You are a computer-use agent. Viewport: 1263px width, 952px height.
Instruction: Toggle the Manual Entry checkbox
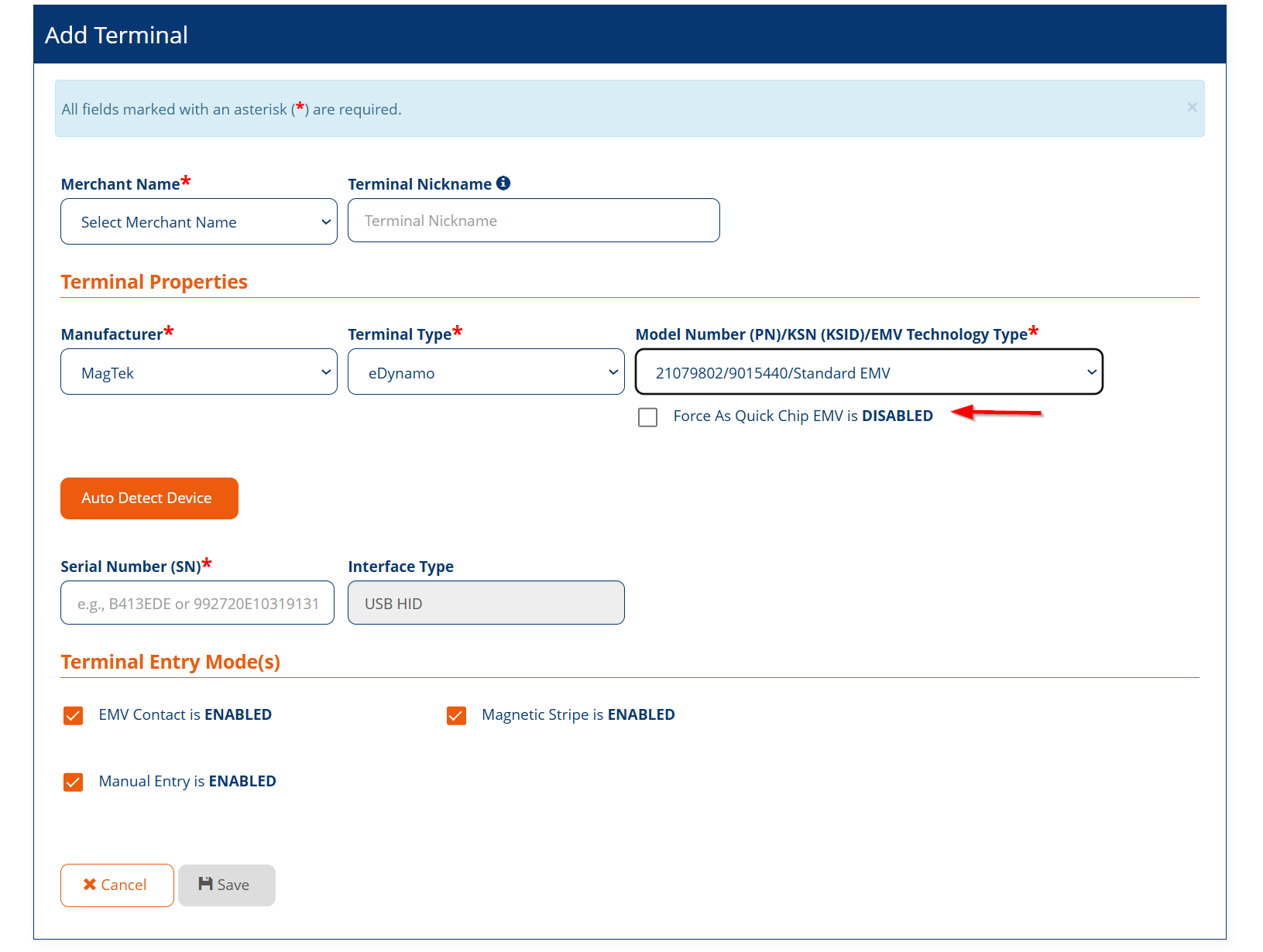[74, 782]
